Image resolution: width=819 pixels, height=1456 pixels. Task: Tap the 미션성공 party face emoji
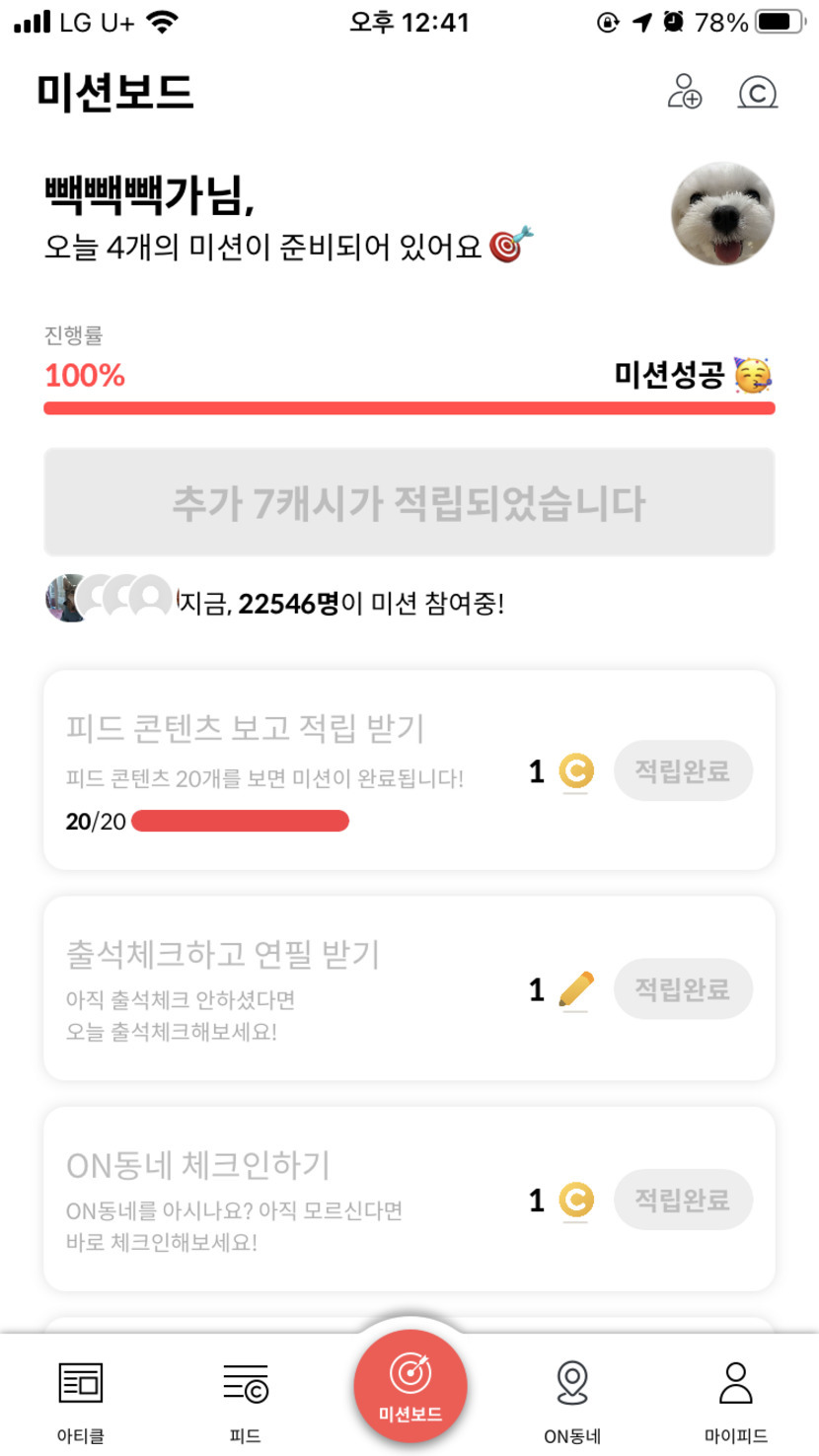[x=753, y=375]
